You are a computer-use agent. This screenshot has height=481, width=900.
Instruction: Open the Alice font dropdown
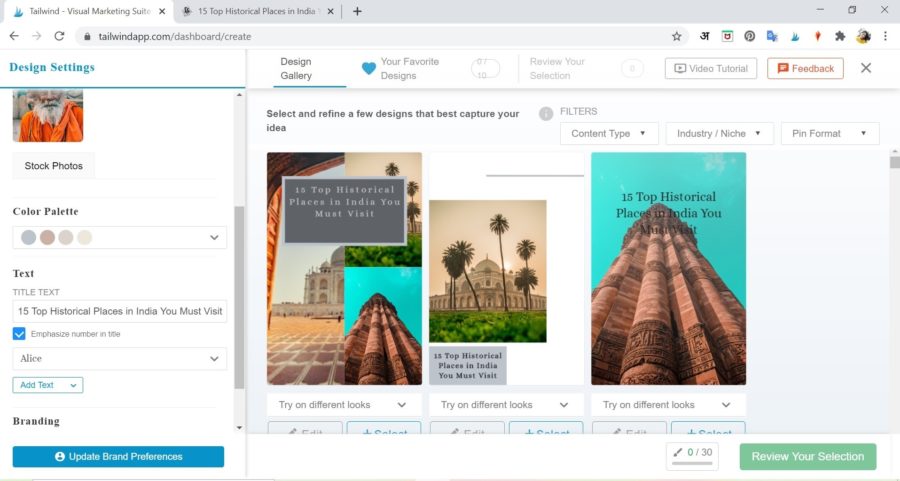click(119, 358)
